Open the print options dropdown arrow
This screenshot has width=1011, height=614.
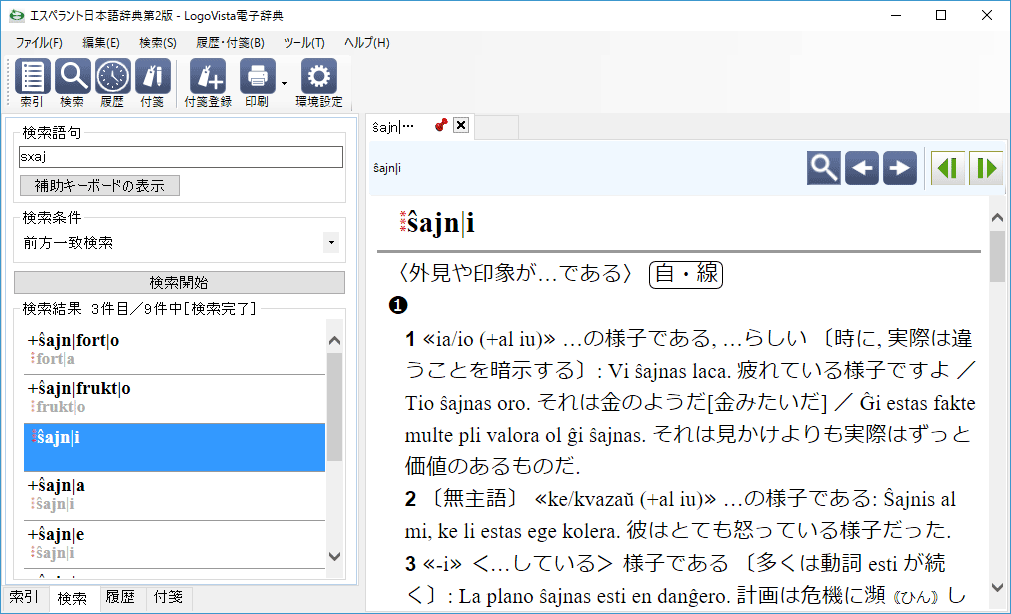[284, 84]
